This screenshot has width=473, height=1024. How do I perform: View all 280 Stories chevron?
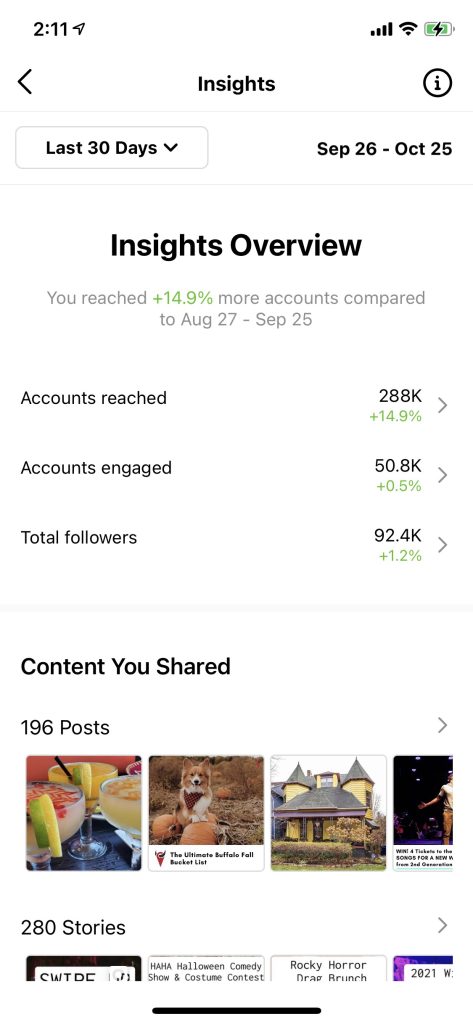(x=442, y=925)
